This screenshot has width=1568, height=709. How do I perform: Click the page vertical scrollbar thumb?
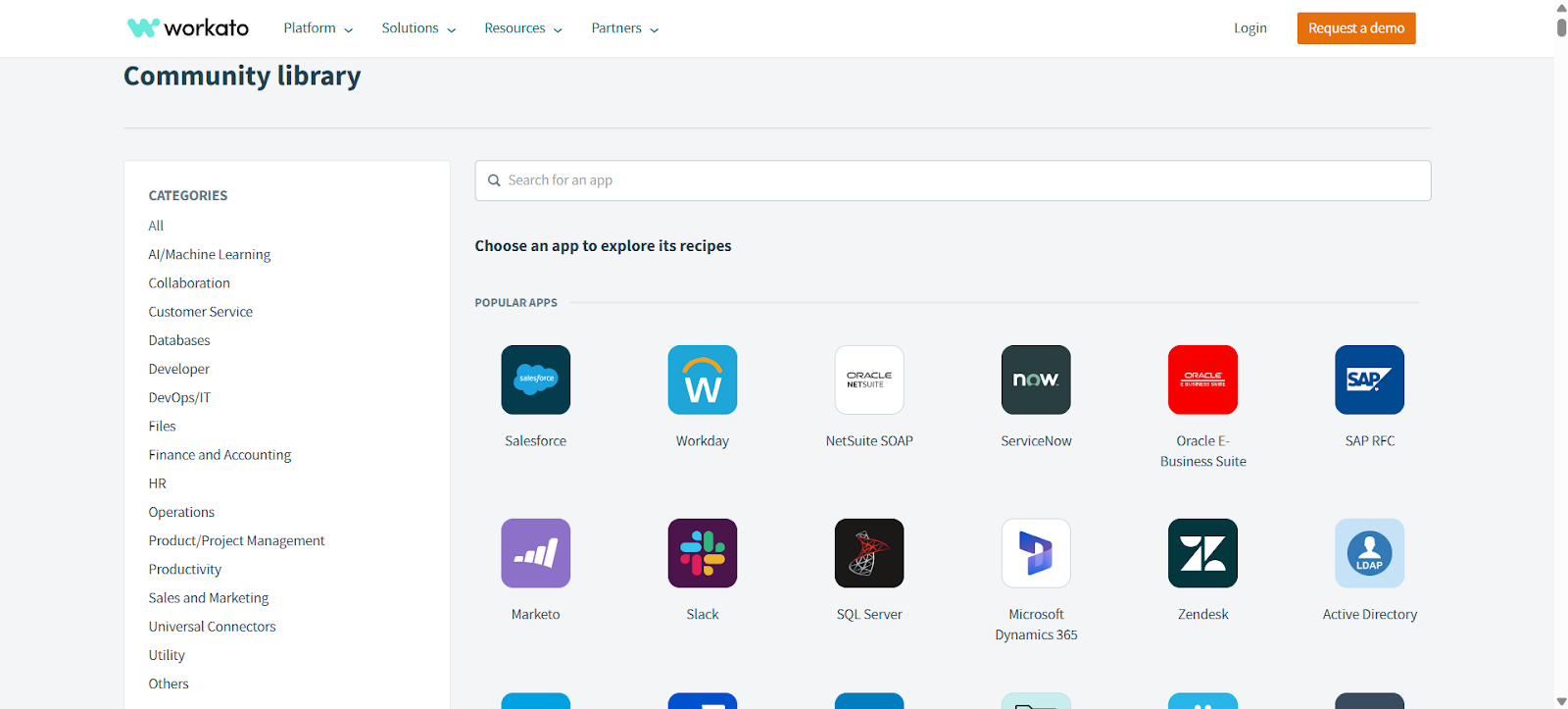[1561, 26]
